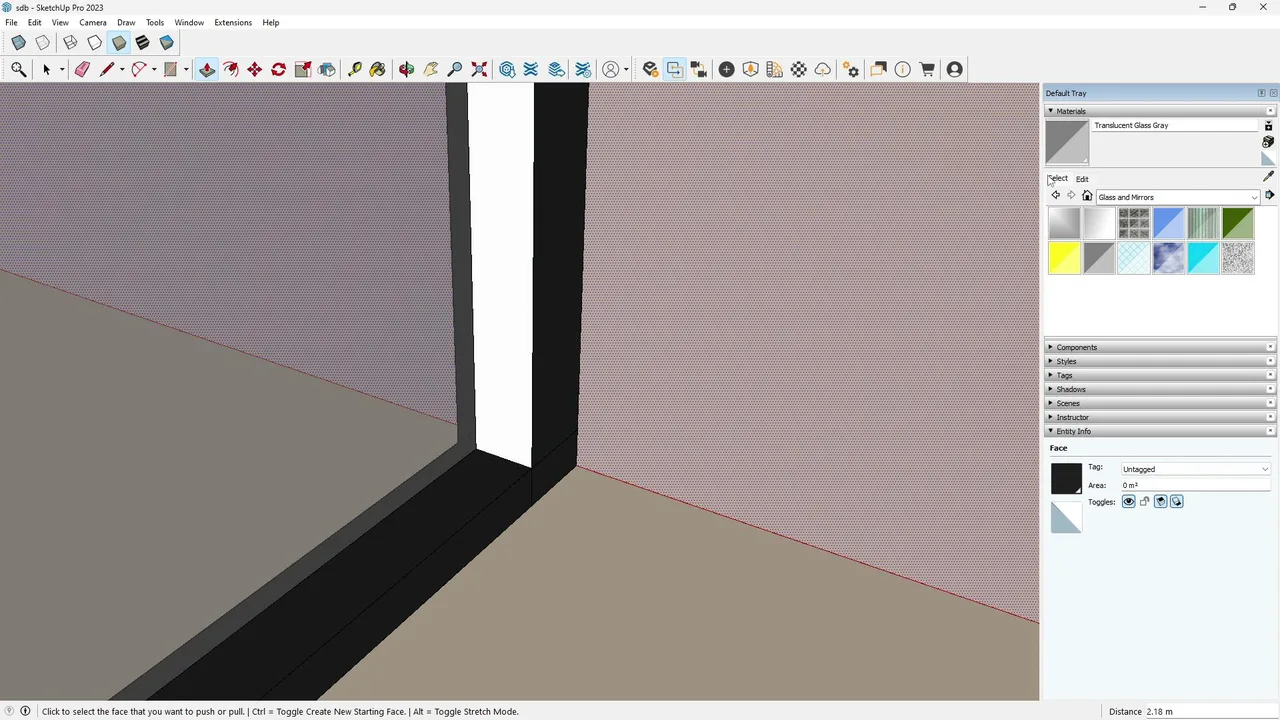The image size is (1280, 720).
Task: Switch to X-ray face style
Action: [18, 43]
